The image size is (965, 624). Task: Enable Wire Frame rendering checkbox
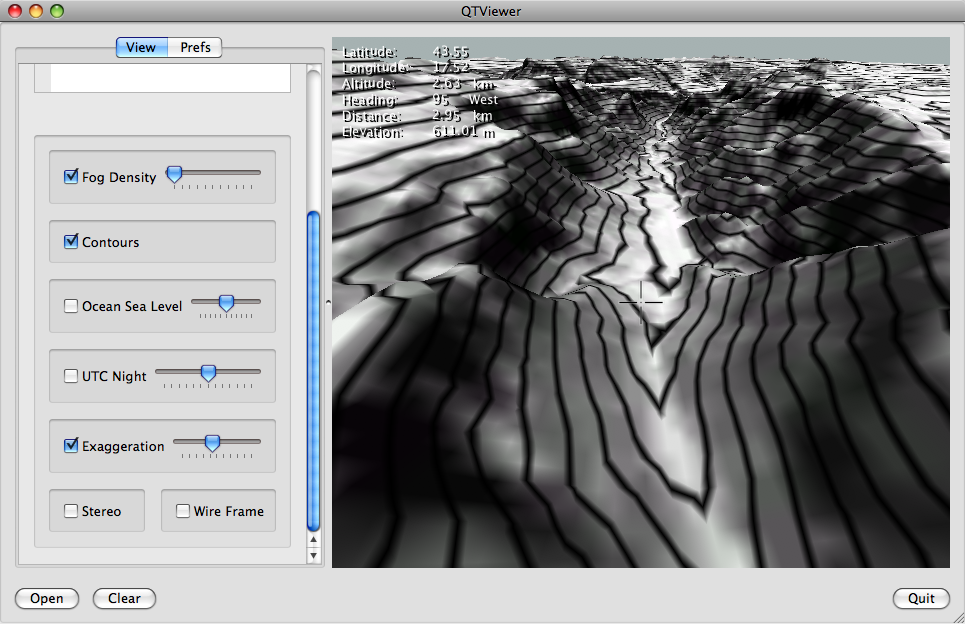(x=183, y=512)
